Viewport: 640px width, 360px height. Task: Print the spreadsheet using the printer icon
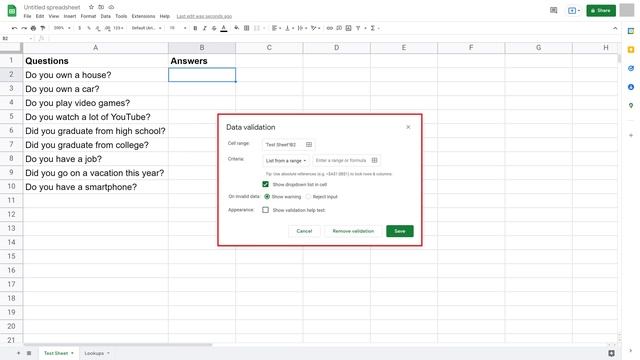[33, 28]
